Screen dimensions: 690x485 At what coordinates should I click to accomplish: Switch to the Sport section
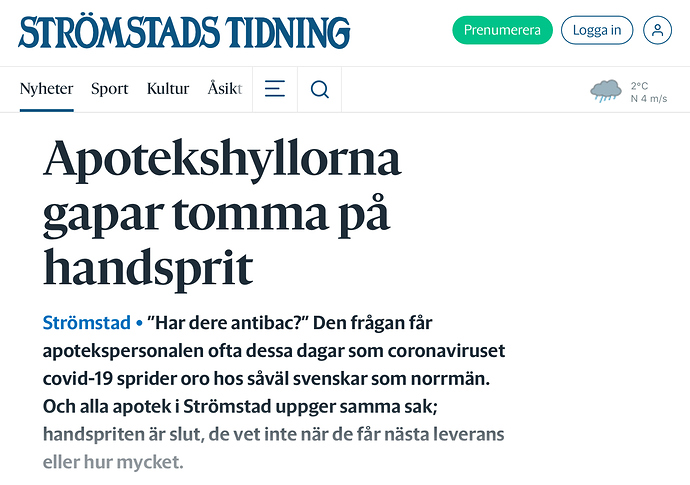tap(109, 89)
